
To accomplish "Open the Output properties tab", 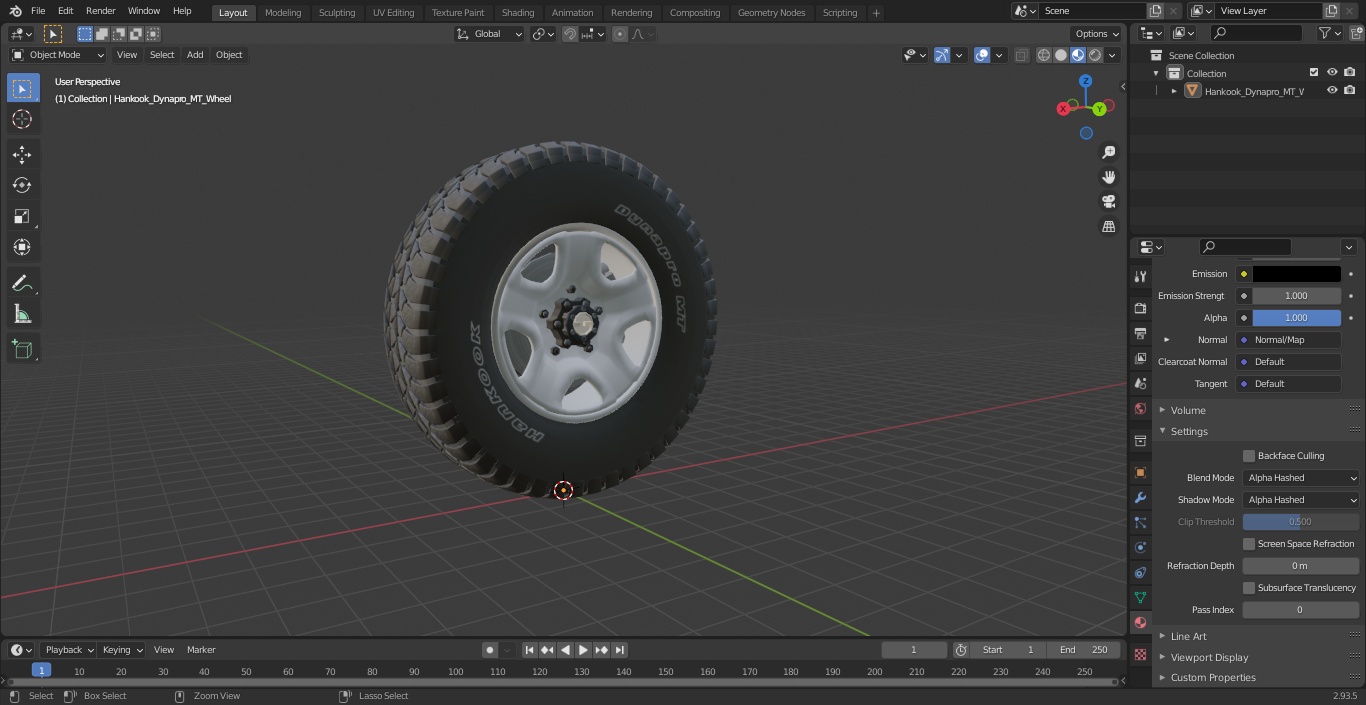I will 1140,333.
